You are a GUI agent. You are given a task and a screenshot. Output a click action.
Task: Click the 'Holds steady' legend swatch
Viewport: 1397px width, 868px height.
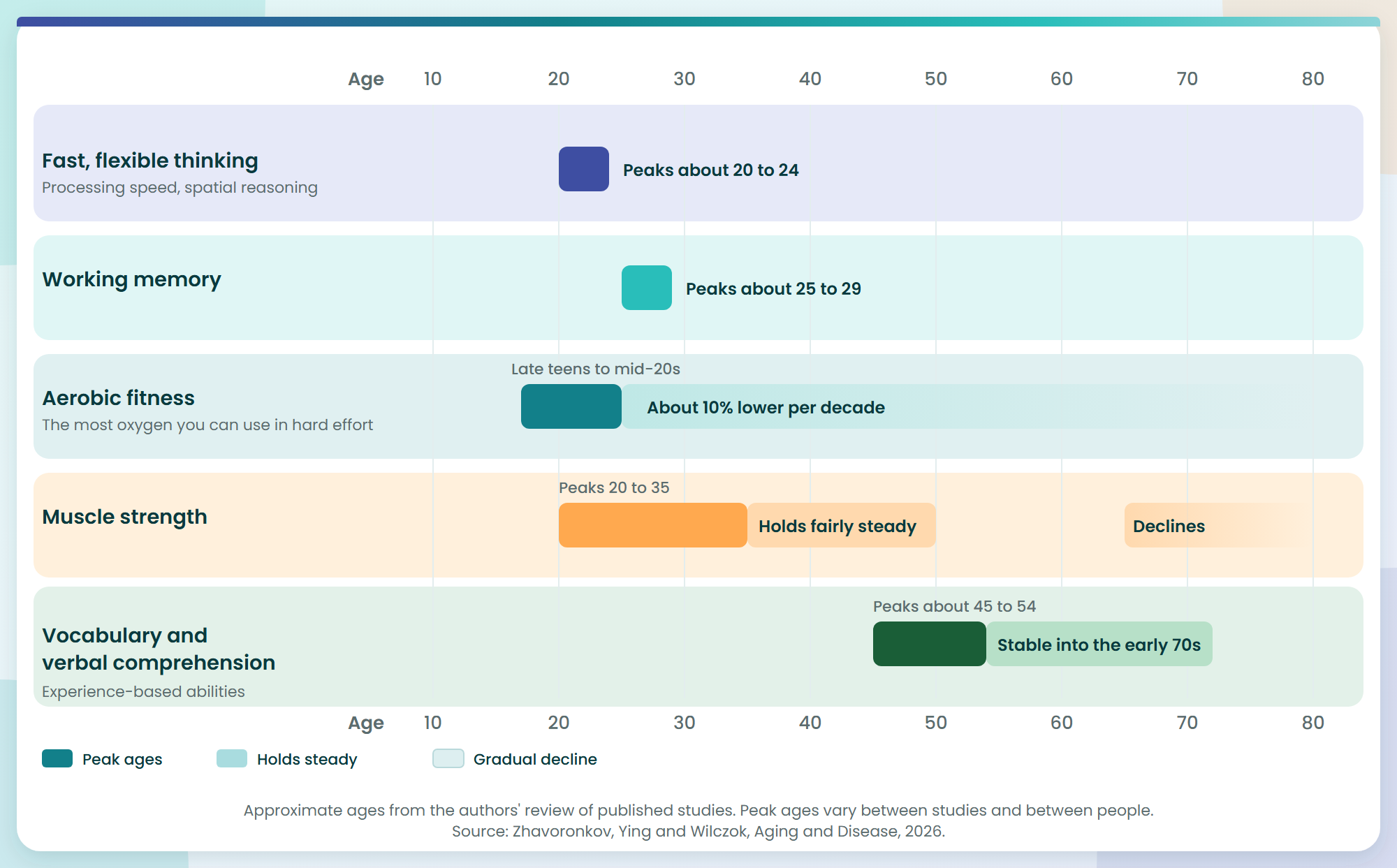coord(232,758)
